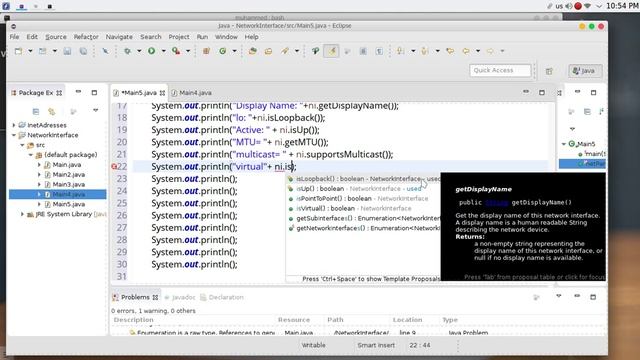This screenshot has width=640, height=360.
Task: Open Package Explorer view menu triangle
Action: (96, 110)
